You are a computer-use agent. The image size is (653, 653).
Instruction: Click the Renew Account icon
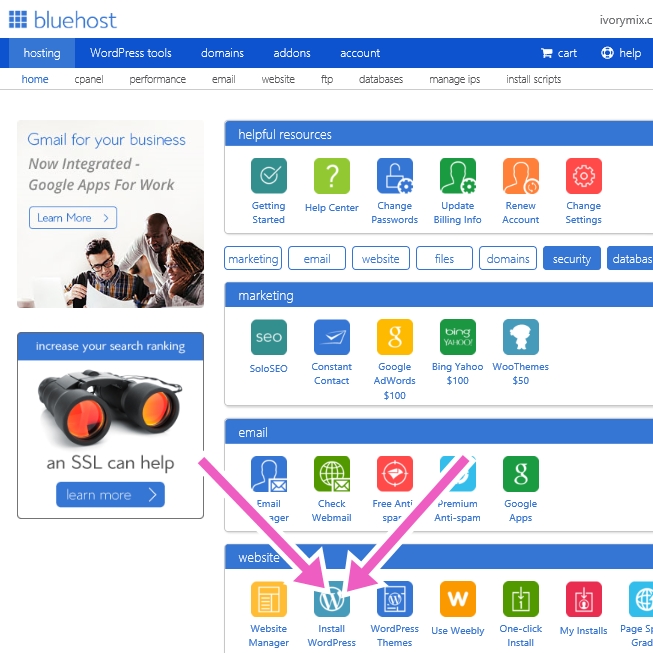coord(521,176)
